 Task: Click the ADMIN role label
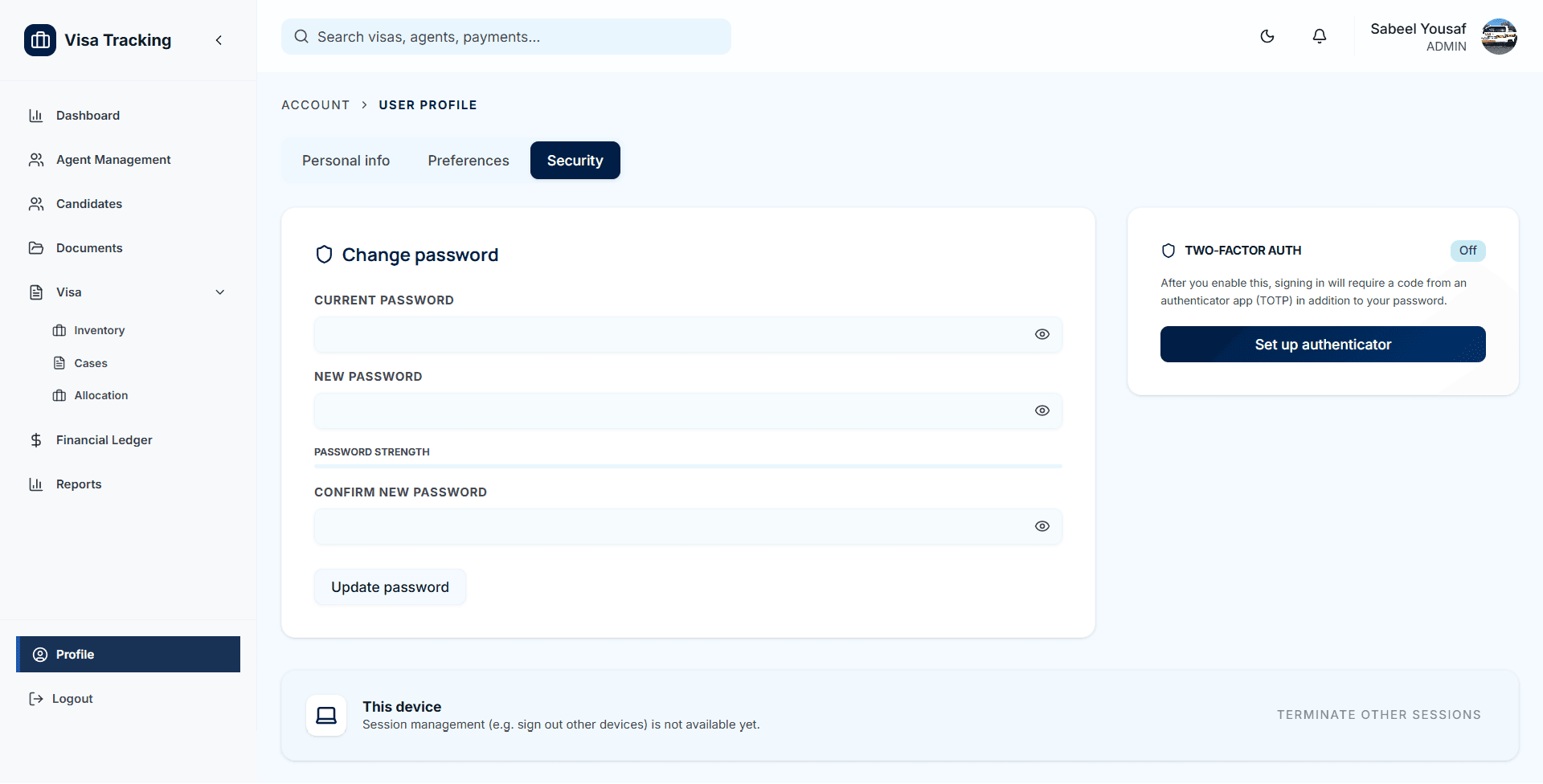[1447, 47]
